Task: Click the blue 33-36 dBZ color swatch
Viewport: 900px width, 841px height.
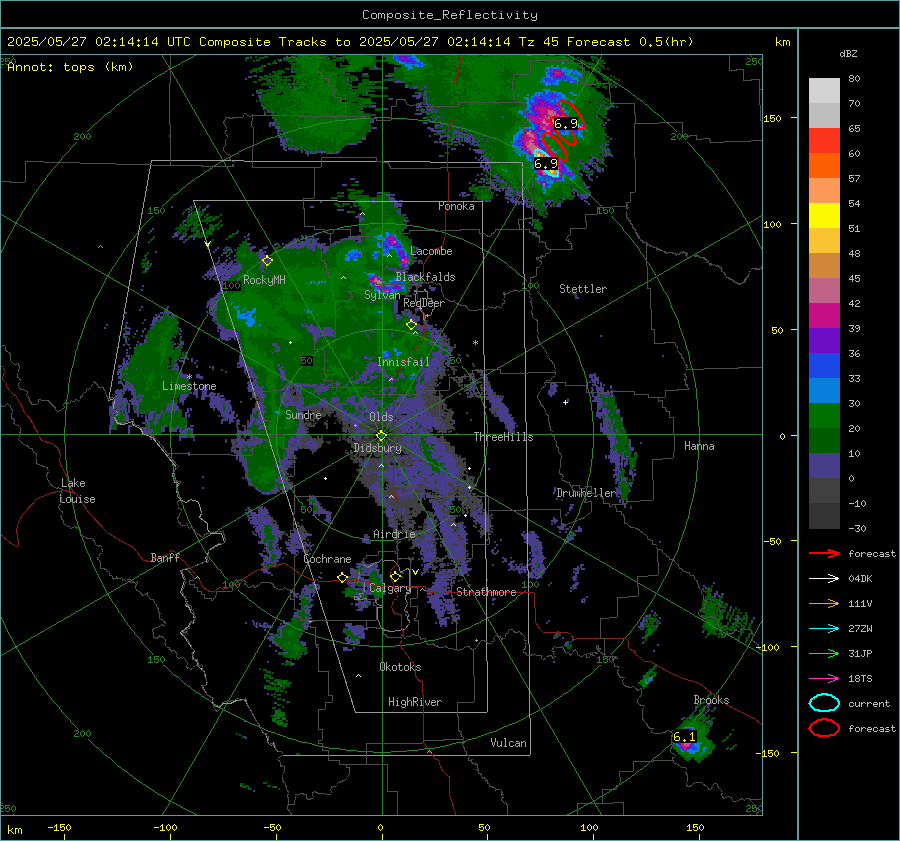Action: pyautogui.click(x=824, y=366)
